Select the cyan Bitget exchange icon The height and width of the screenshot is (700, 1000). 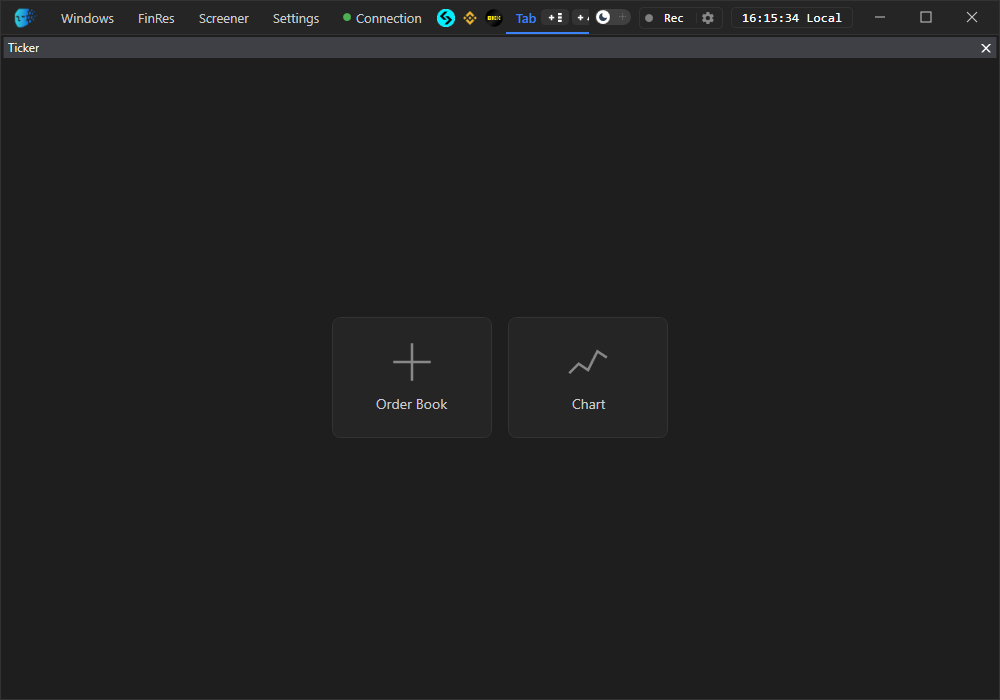[446, 18]
